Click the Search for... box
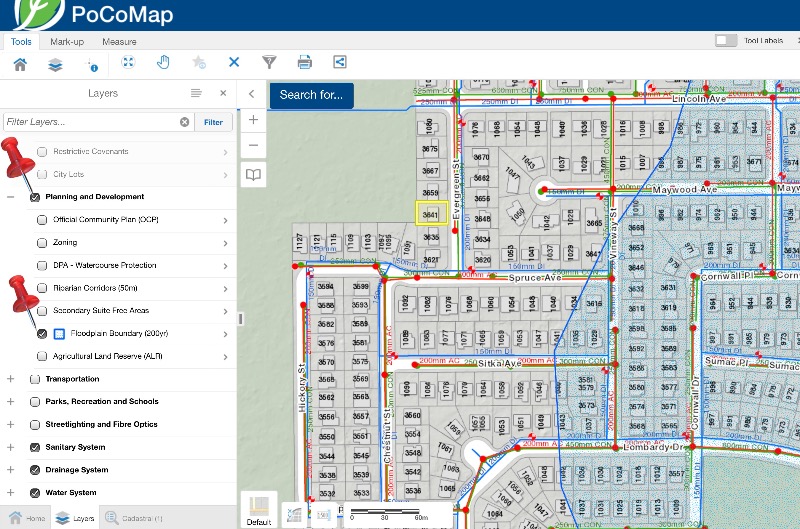The height and width of the screenshot is (529, 800). click(311, 95)
